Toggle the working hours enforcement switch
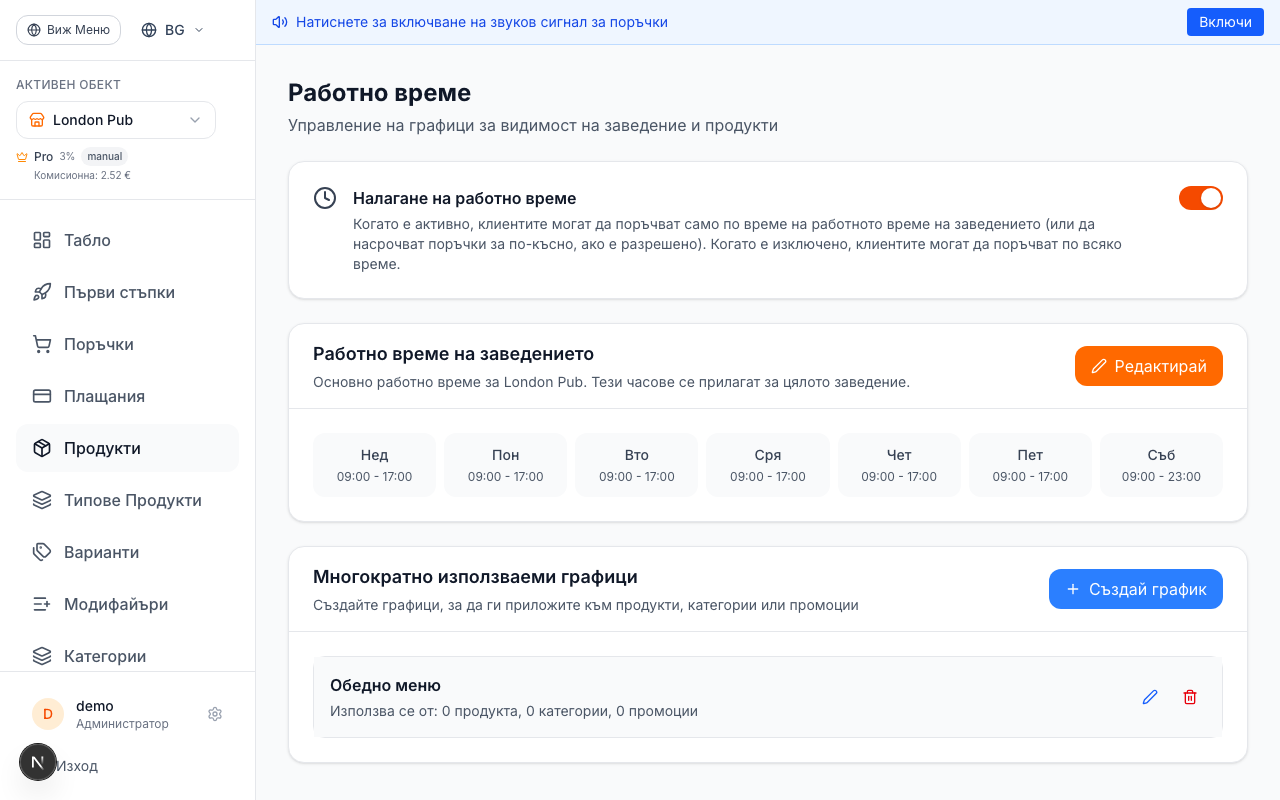The width and height of the screenshot is (1280, 800). [1200, 198]
